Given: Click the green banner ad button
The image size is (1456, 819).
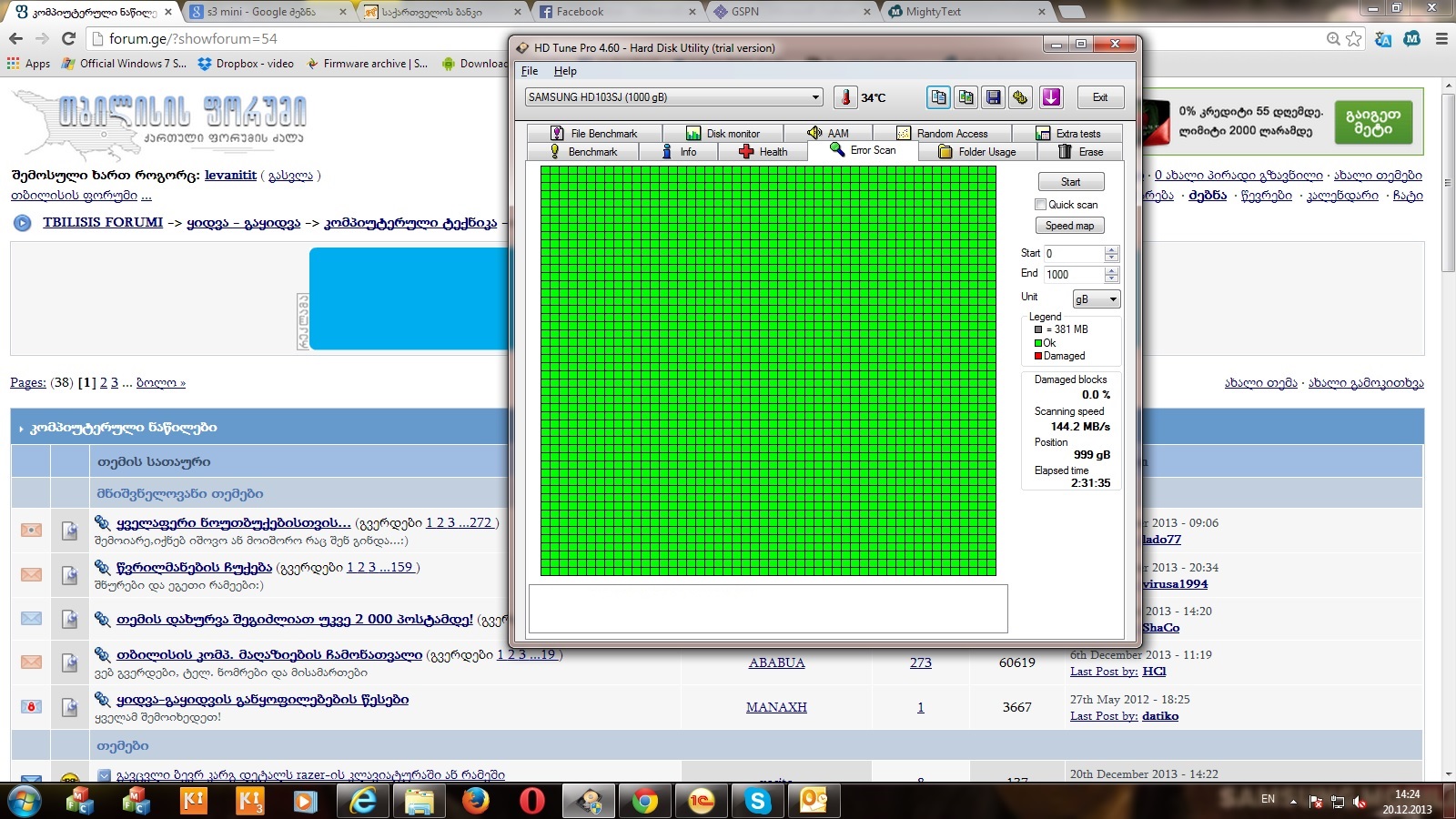Looking at the screenshot, I should click(1373, 122).
